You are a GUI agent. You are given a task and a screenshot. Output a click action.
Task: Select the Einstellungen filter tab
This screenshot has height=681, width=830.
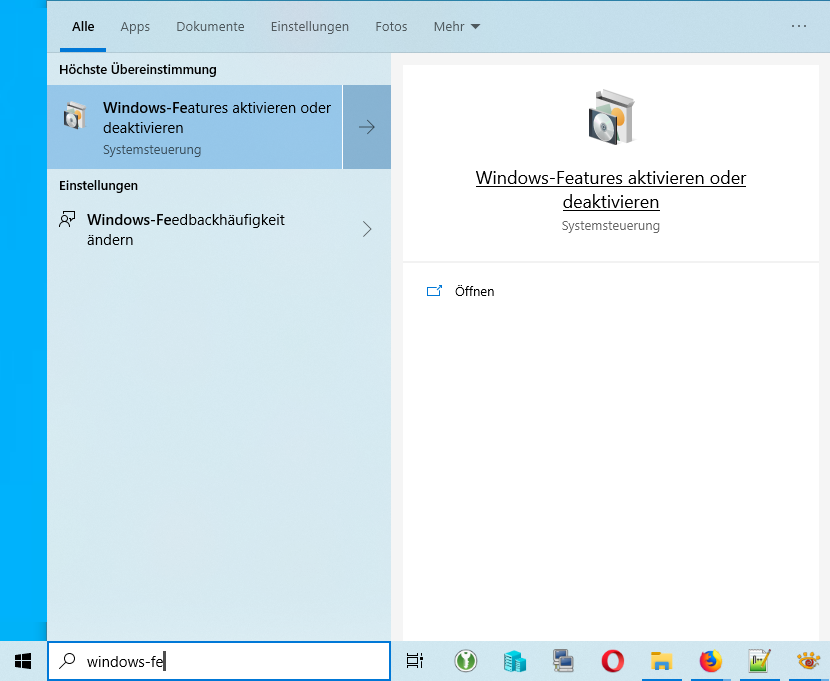pyautogui.click(x=310, y=27)
